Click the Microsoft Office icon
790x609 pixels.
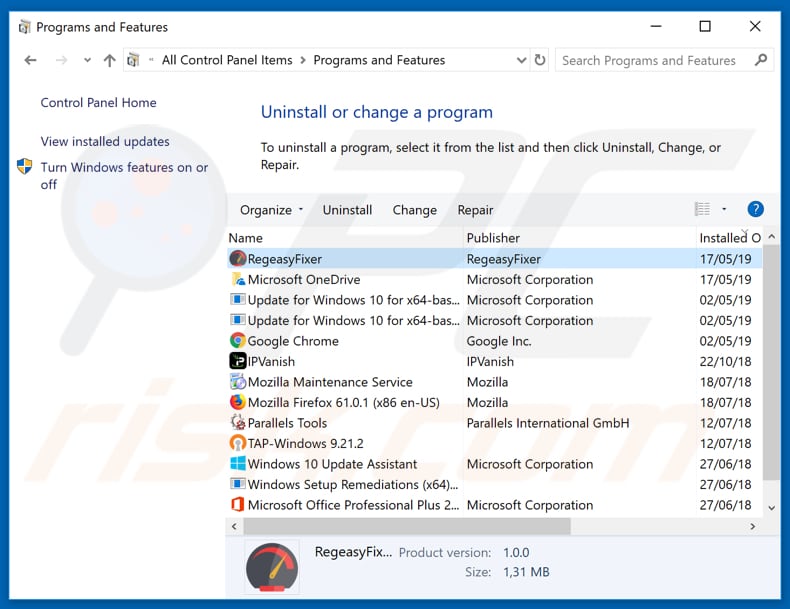point(237,505)
